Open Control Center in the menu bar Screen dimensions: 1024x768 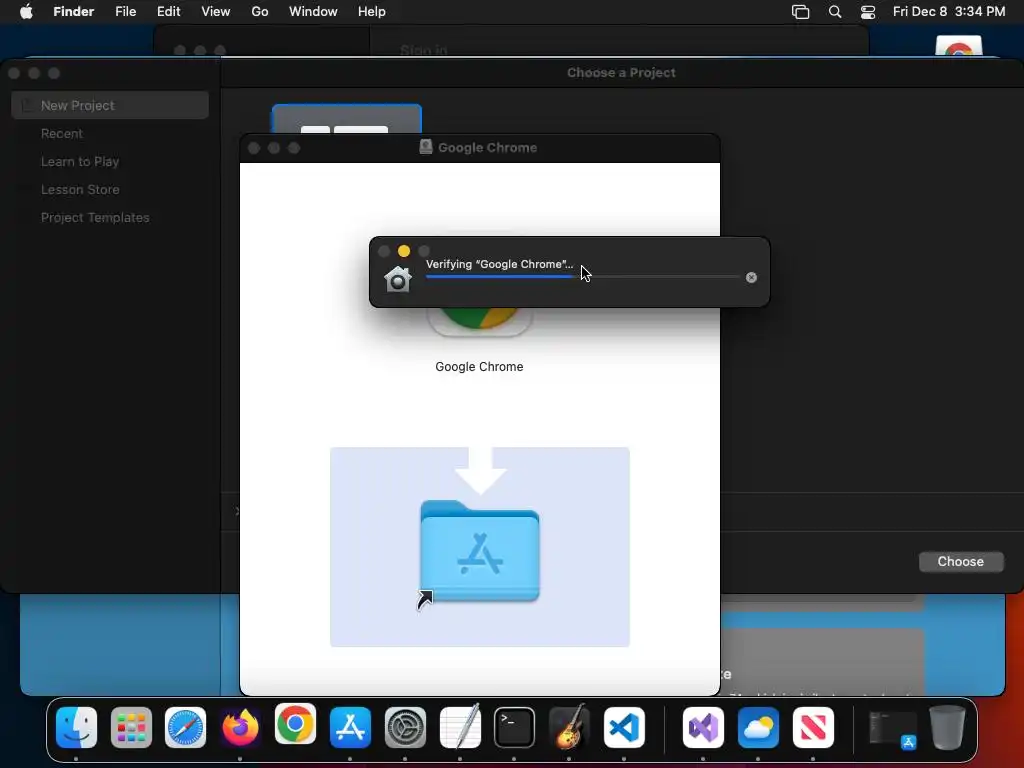point(868,12)
